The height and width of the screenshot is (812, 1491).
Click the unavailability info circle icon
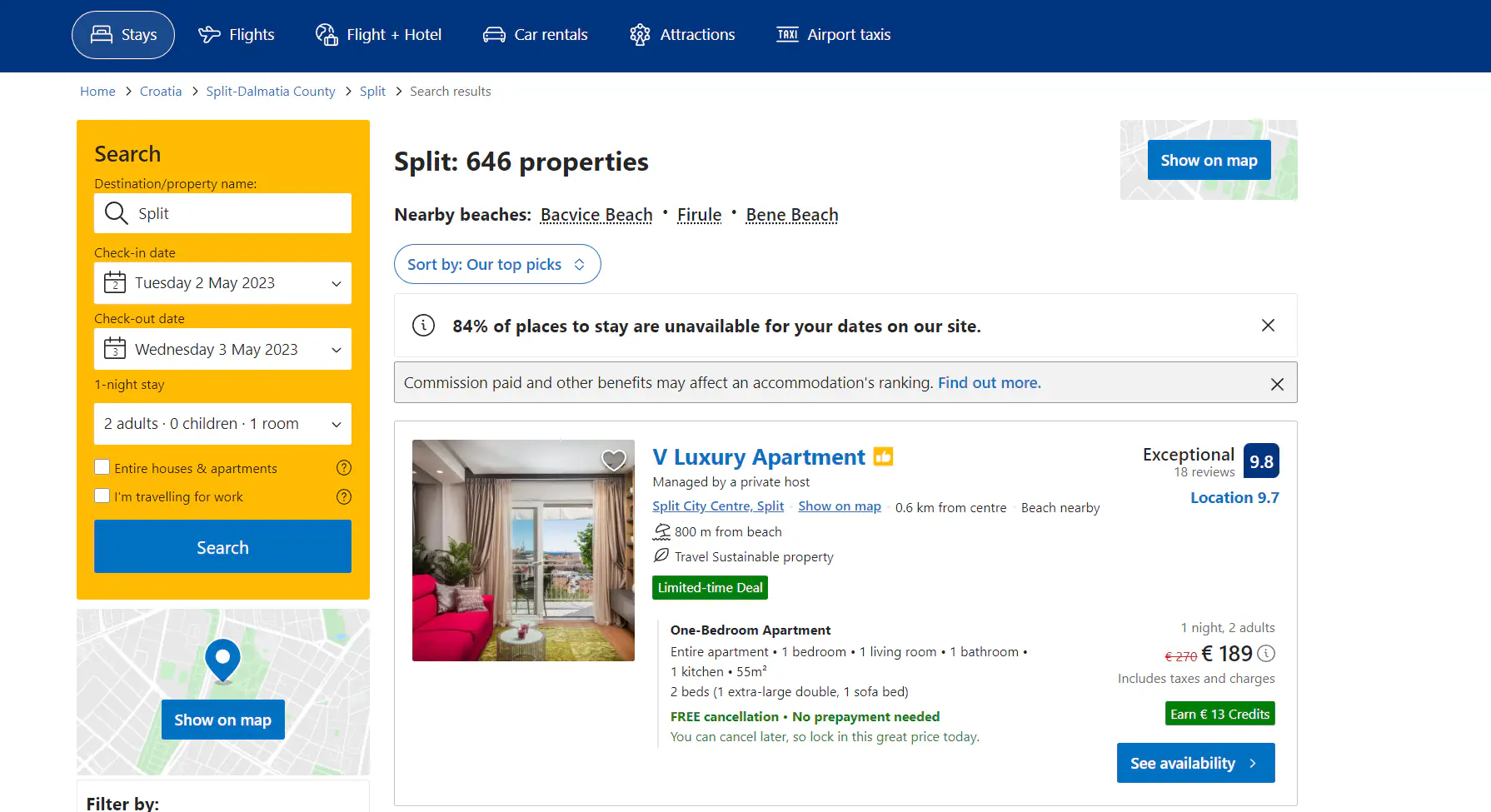(423, 326)
